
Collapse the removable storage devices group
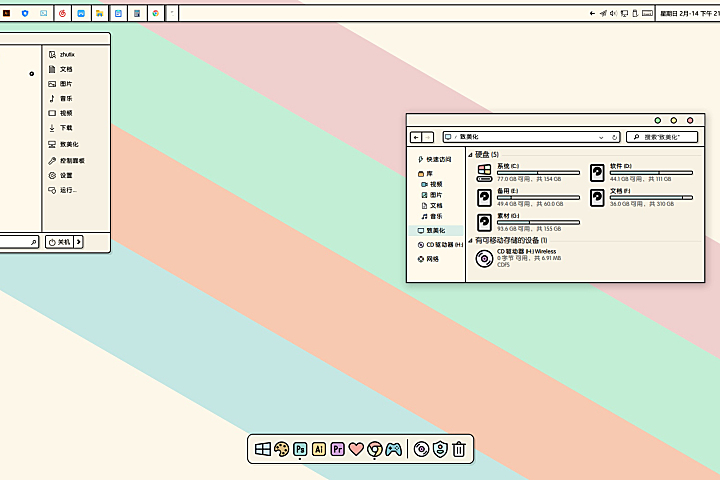470,240
